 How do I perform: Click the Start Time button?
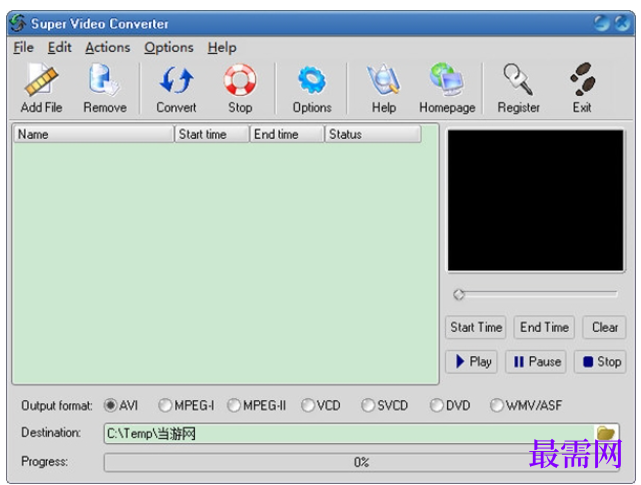pos(476,327)
